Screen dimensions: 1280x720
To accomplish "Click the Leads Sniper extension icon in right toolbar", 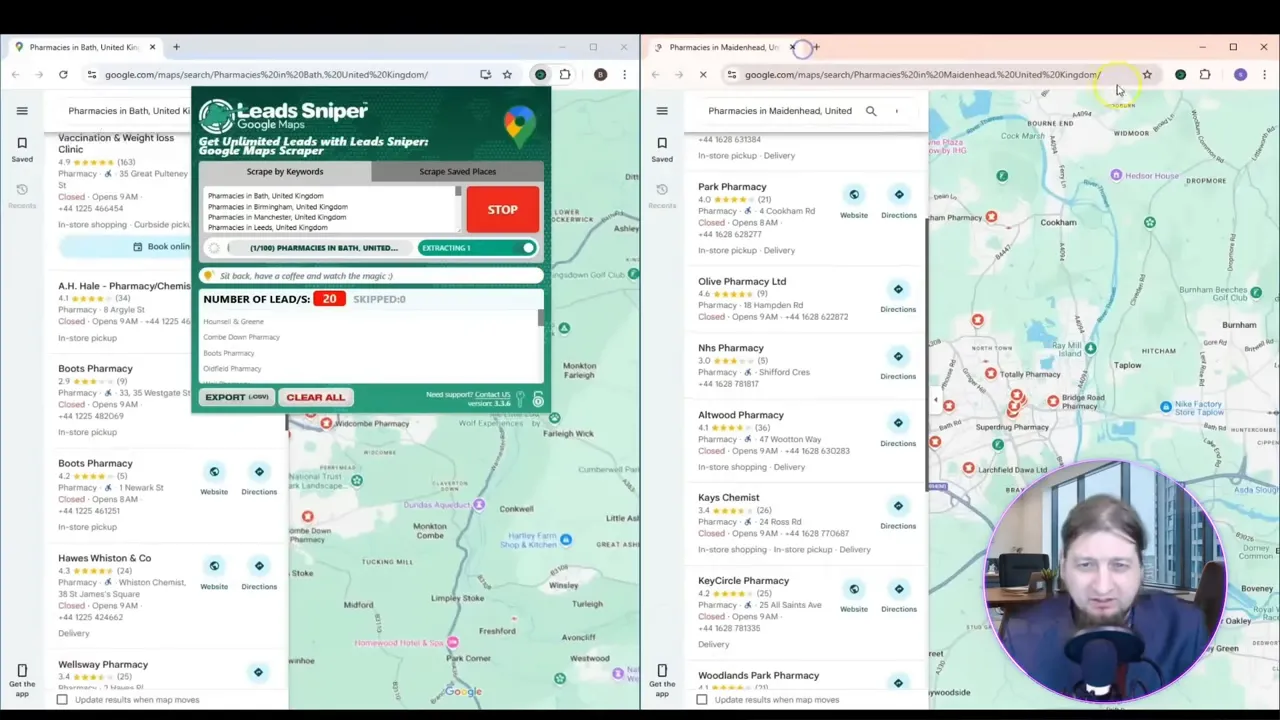I will (1180, 74).
